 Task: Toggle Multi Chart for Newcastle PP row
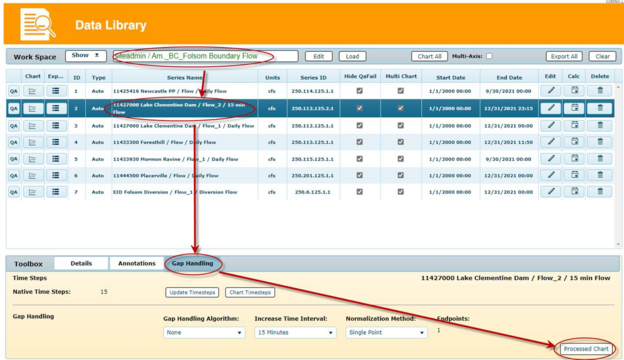[401, 91]
